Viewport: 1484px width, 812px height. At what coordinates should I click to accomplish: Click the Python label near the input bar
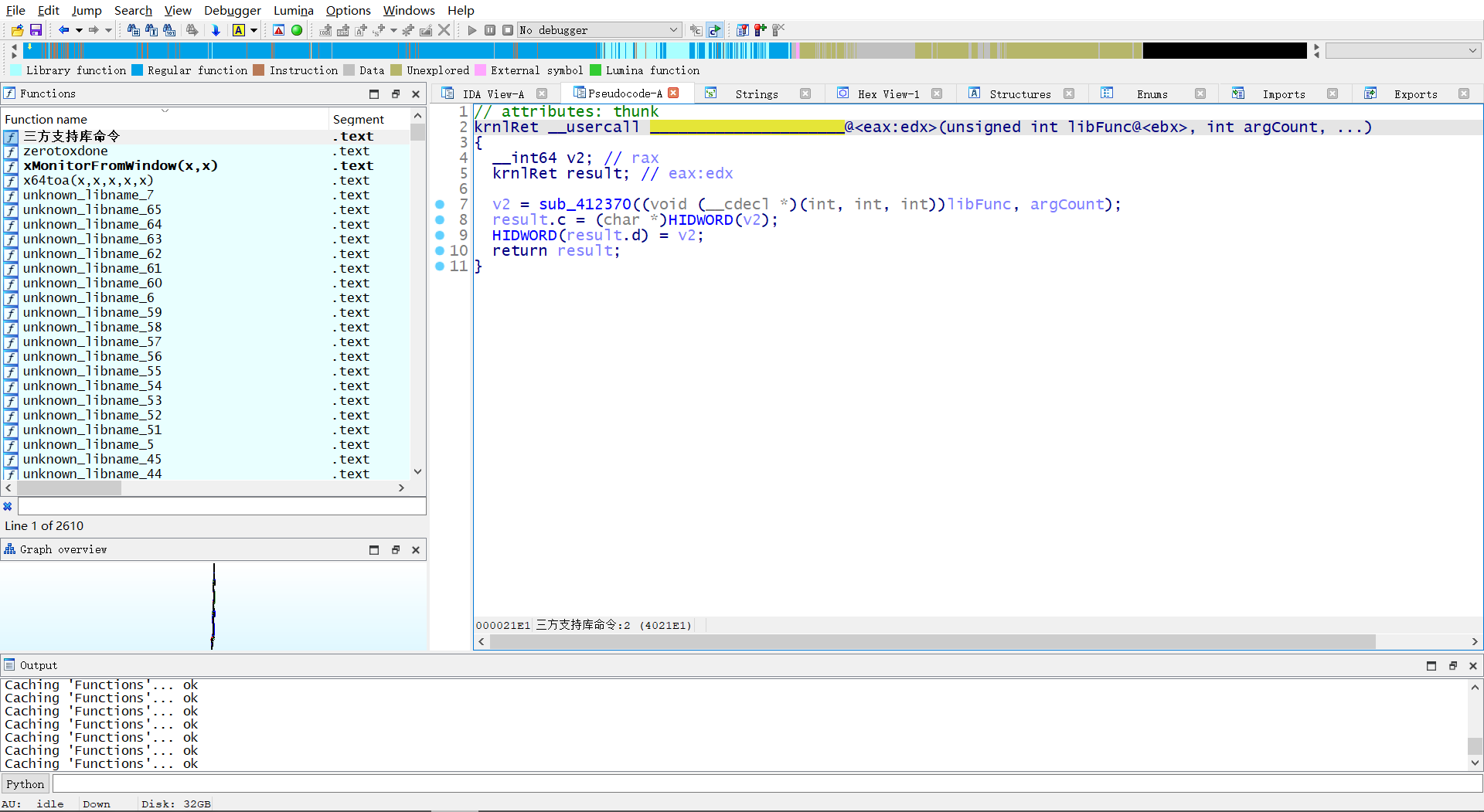pos(25,783)
